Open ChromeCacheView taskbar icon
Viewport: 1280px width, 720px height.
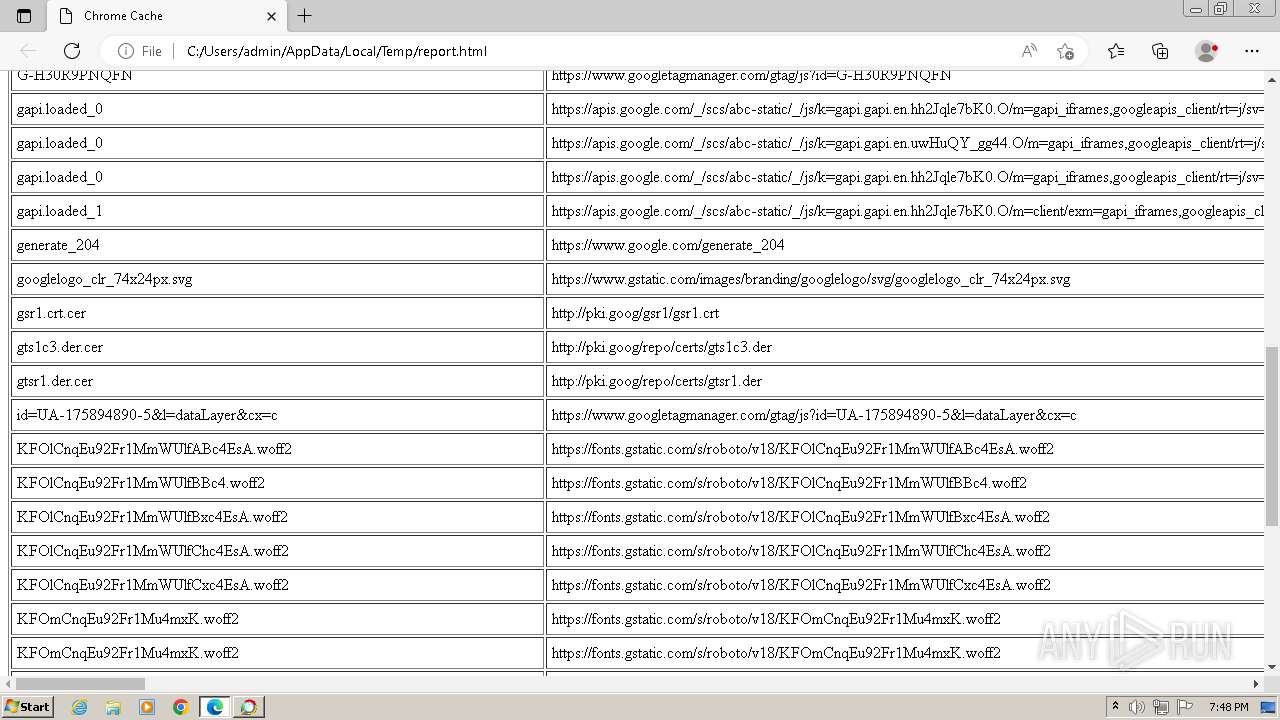point(249,707)
